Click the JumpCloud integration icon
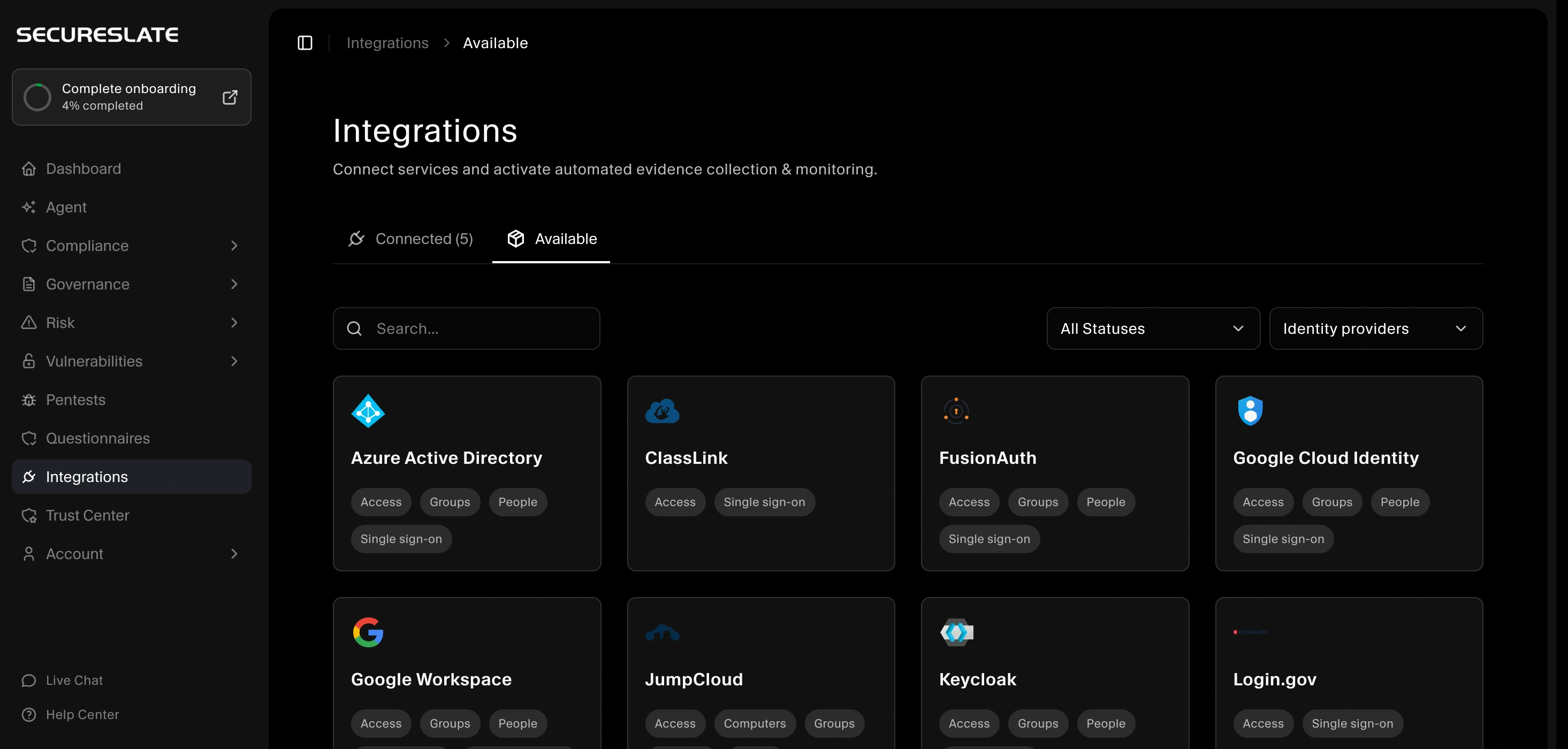The height and width of the screenshot is (749, 1568). (x=663, y=632)
